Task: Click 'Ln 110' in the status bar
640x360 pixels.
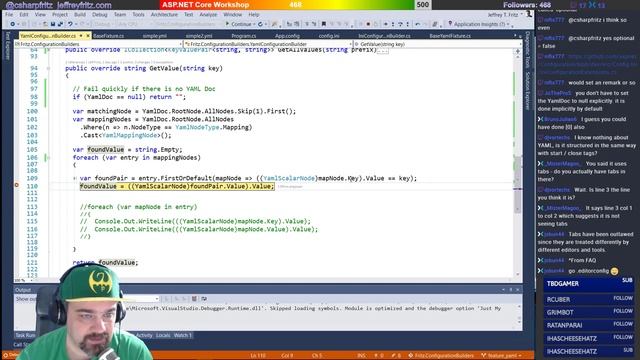Action: (258, 356)
